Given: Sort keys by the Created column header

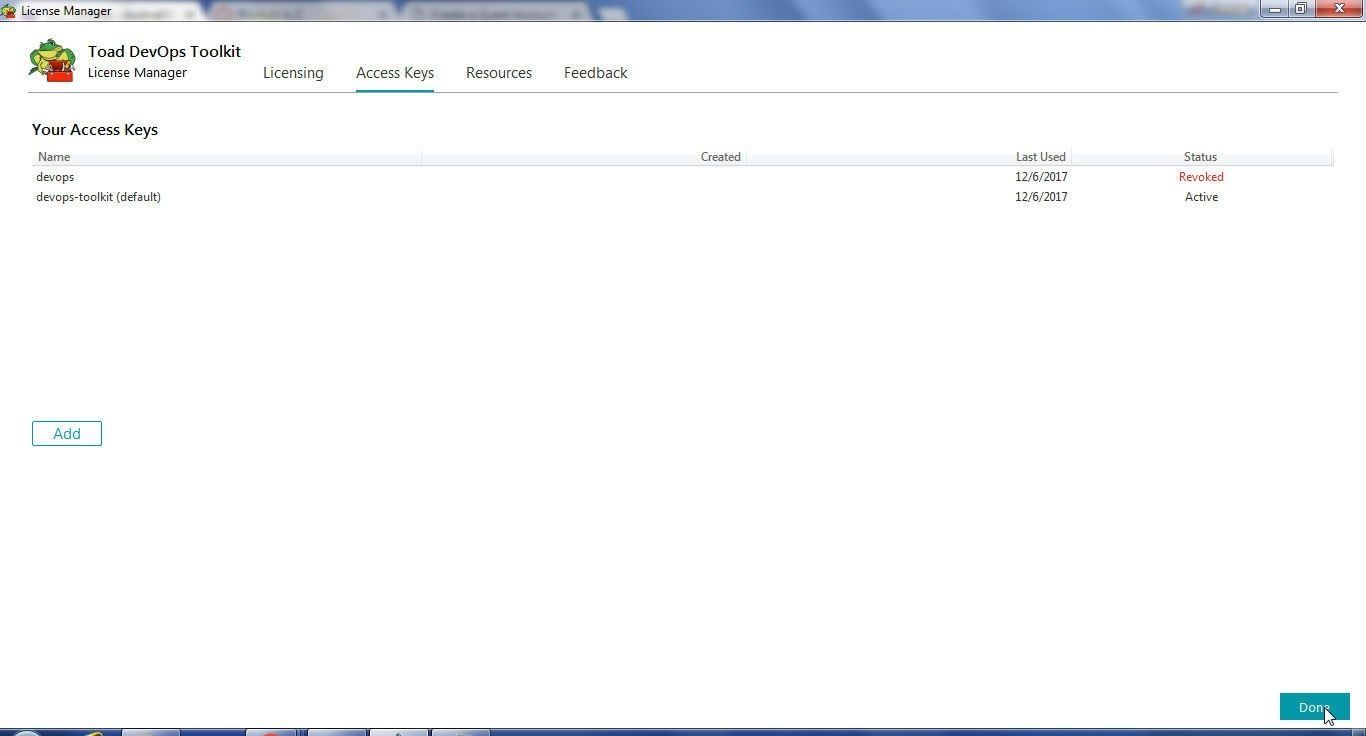Looking at the screenshot, I should click(x=584, y=157).
